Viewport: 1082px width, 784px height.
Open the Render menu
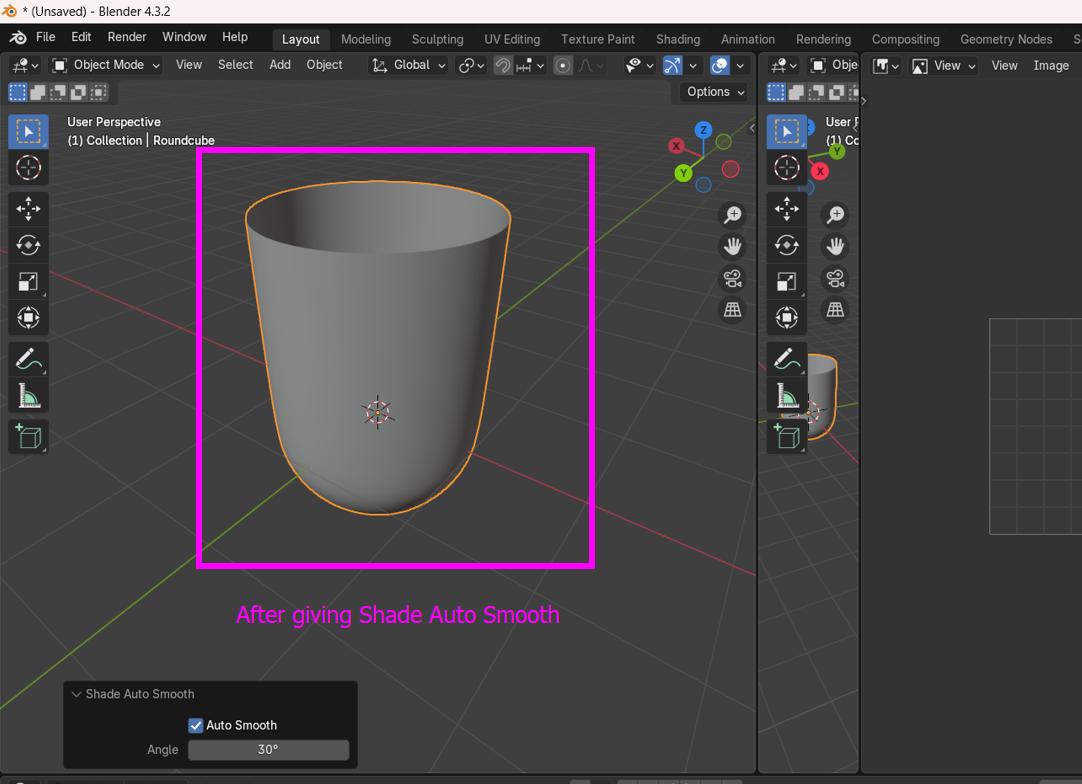click(x=127, y=37)
